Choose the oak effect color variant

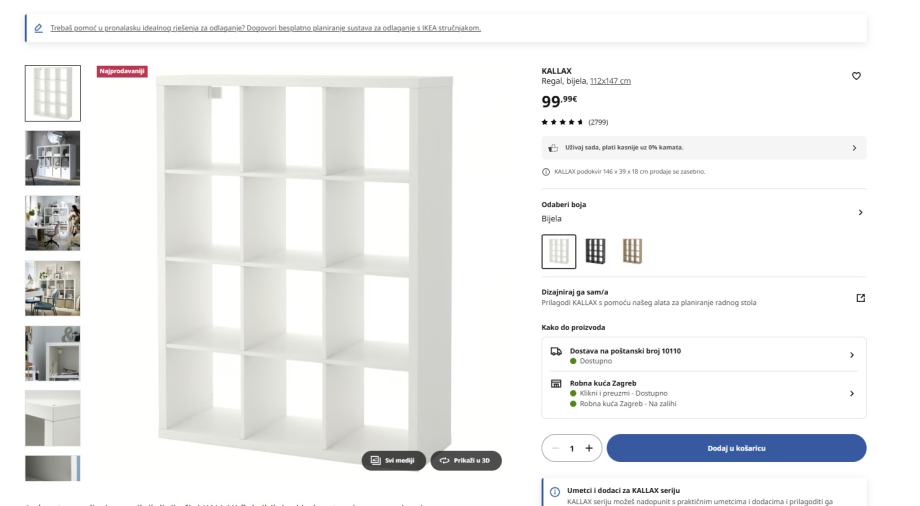click(x=632, y=252)
